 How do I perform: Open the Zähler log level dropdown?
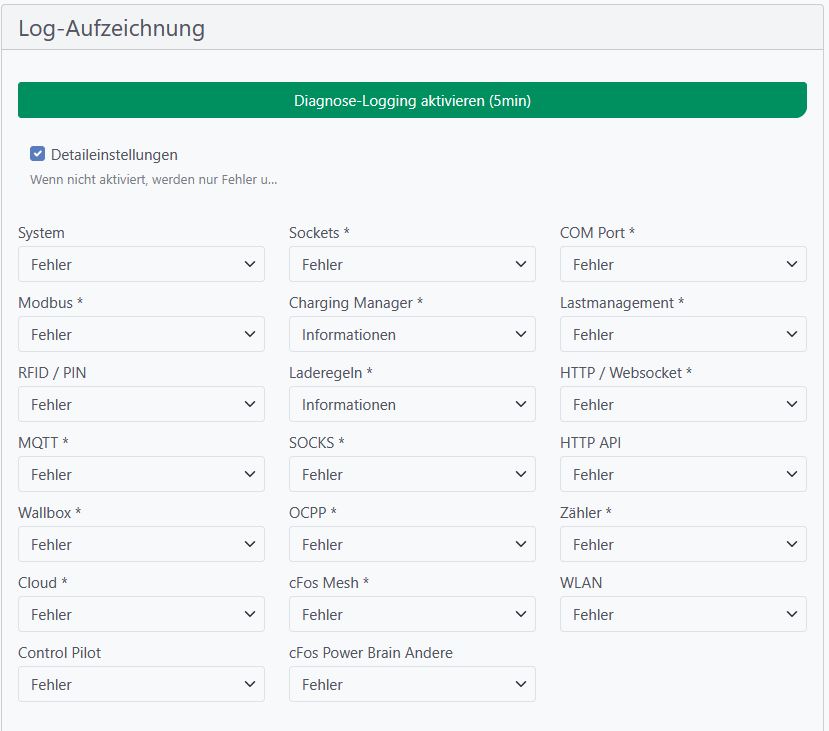click(683, 545)
